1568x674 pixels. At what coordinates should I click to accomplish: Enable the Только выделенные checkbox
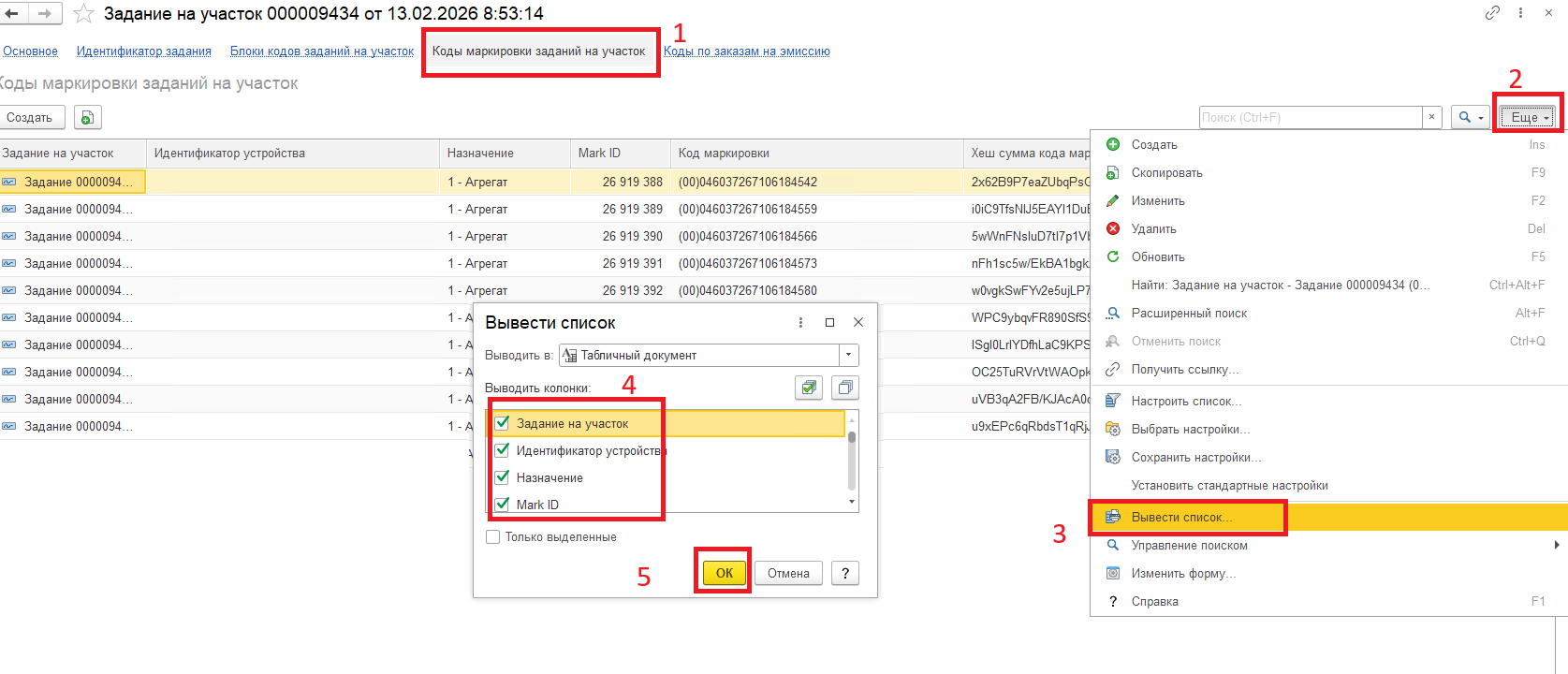pyautogui.click(x=493, y=537)
